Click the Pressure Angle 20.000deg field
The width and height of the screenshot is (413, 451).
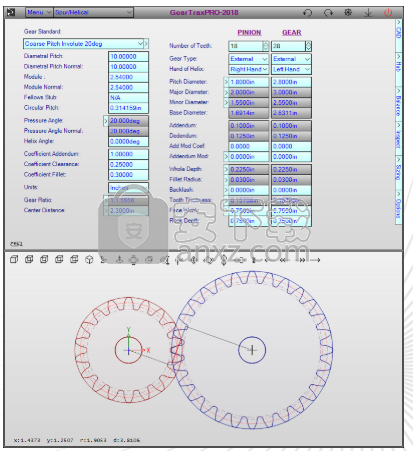click(x=128, y=121)
